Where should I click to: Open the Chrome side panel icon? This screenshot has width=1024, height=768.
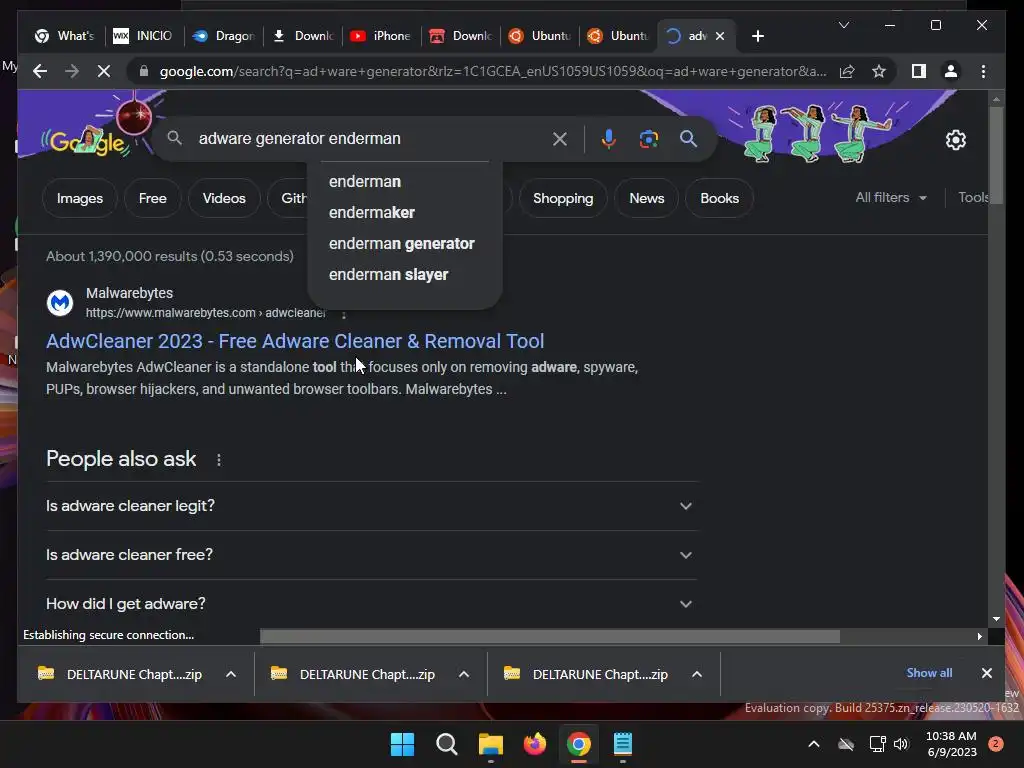919,71
